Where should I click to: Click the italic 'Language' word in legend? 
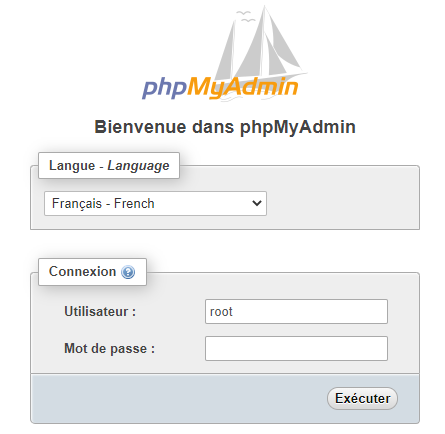(138, 166)
